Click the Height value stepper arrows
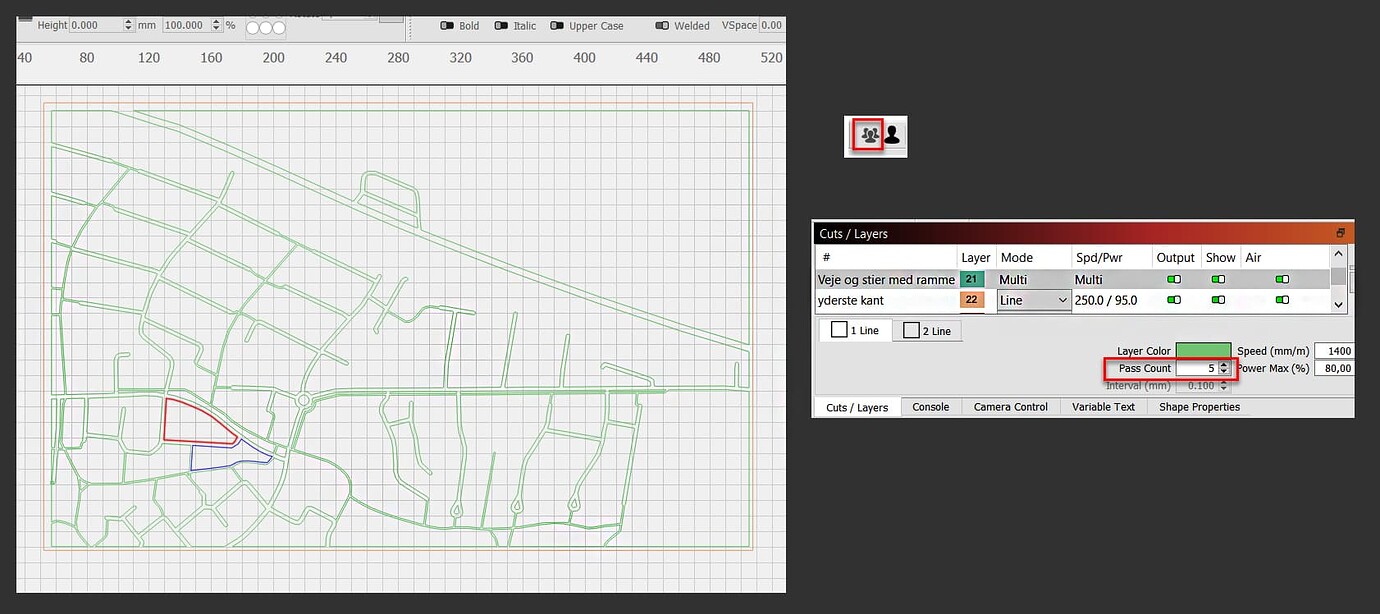 click(129, 25)
